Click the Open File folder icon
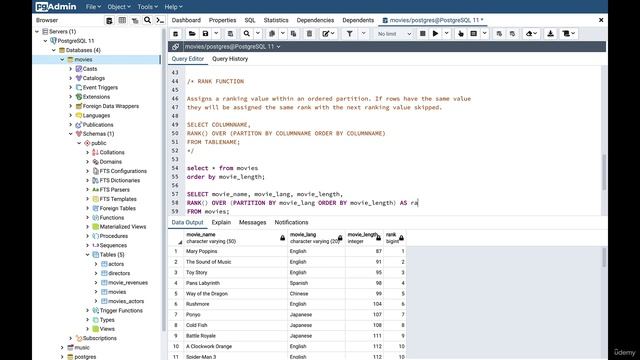 tap(192, 34)
